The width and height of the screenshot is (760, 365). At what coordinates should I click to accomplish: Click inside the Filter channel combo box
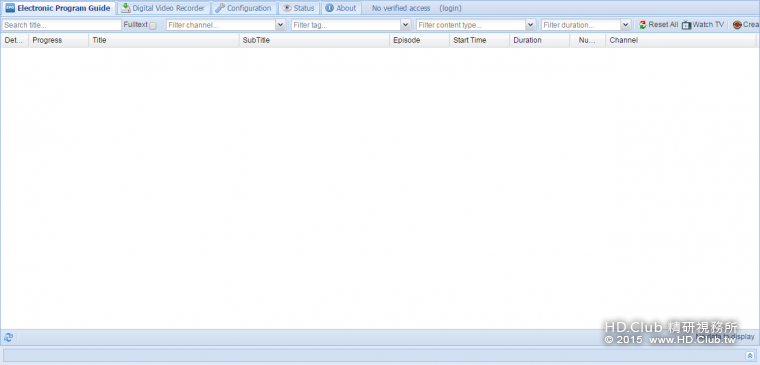(221, 25)
